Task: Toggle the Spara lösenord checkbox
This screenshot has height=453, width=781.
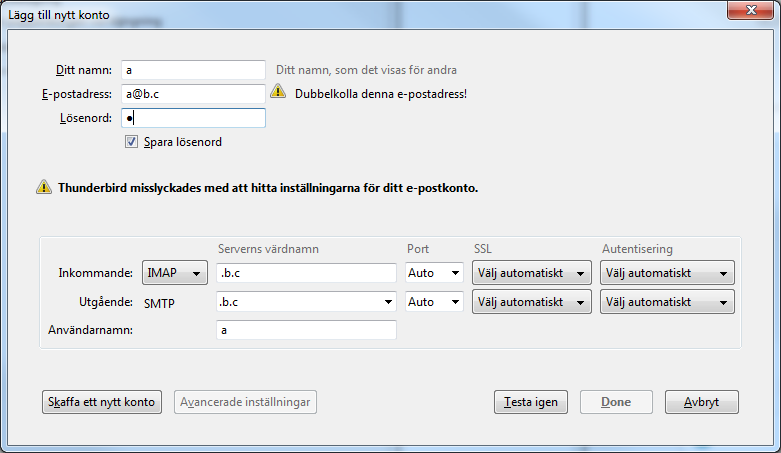Action: pyautogui.click(x=131, y=142)
